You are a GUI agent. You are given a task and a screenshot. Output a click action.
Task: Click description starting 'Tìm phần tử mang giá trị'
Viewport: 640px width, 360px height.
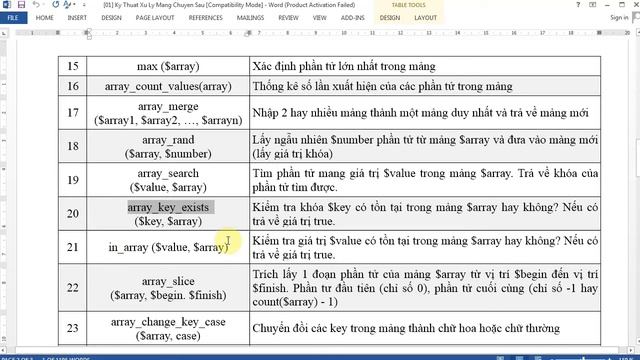(x=425, y=180)
